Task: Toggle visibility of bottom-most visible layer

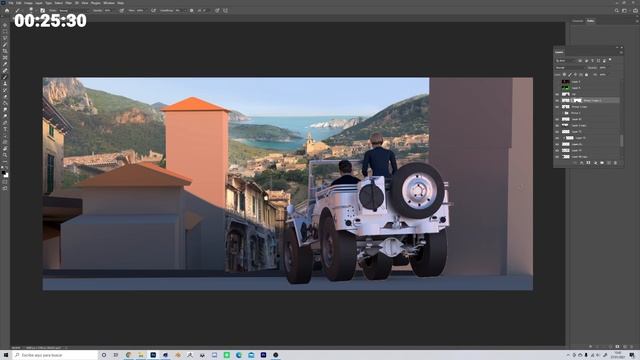Action: 557,157
